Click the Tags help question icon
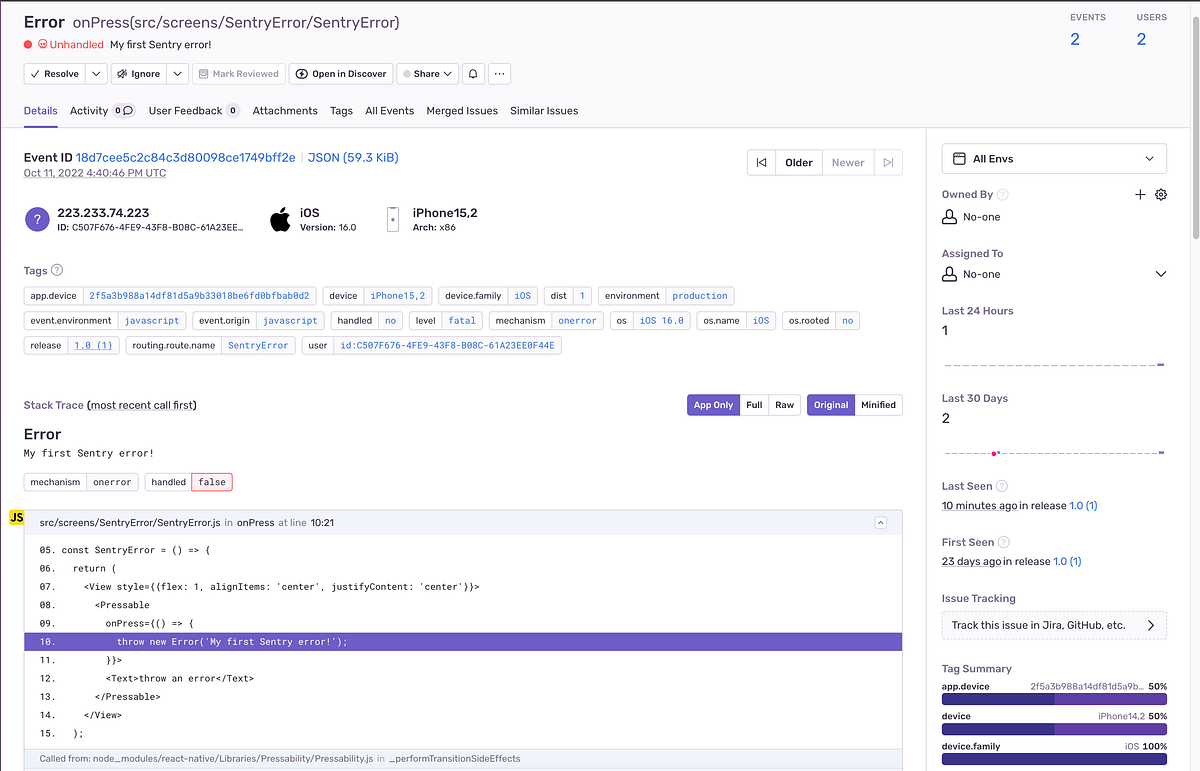Viewport: 1200px width, 771px height. pos(57,270)
